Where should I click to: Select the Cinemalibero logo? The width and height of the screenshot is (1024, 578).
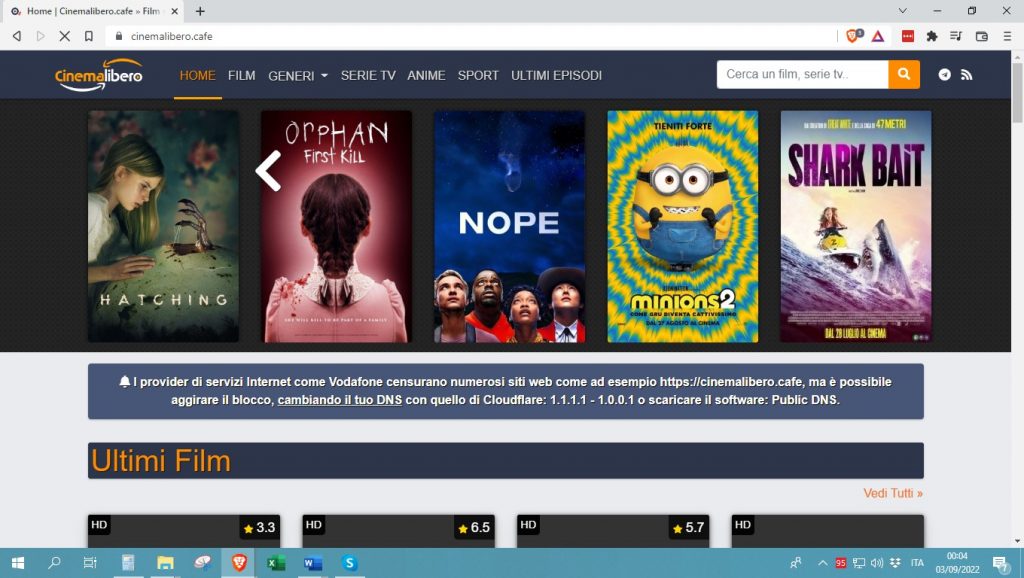97,75
